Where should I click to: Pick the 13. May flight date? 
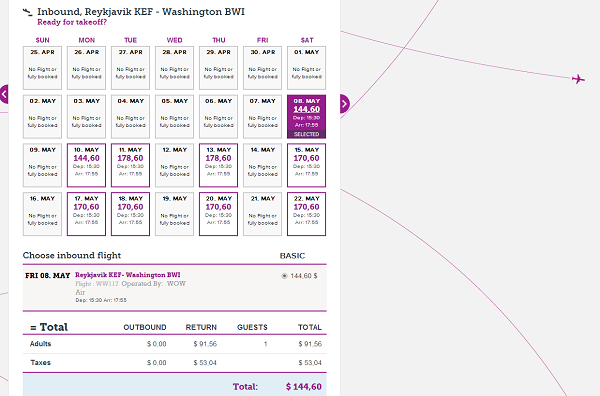pos(218,165)
